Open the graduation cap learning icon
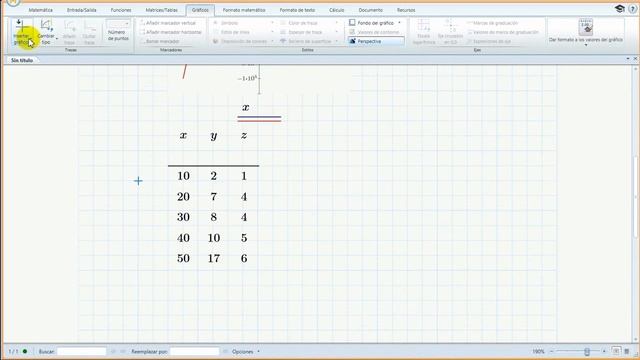This screenshot has width=640, height=360. tap(620, 9)
